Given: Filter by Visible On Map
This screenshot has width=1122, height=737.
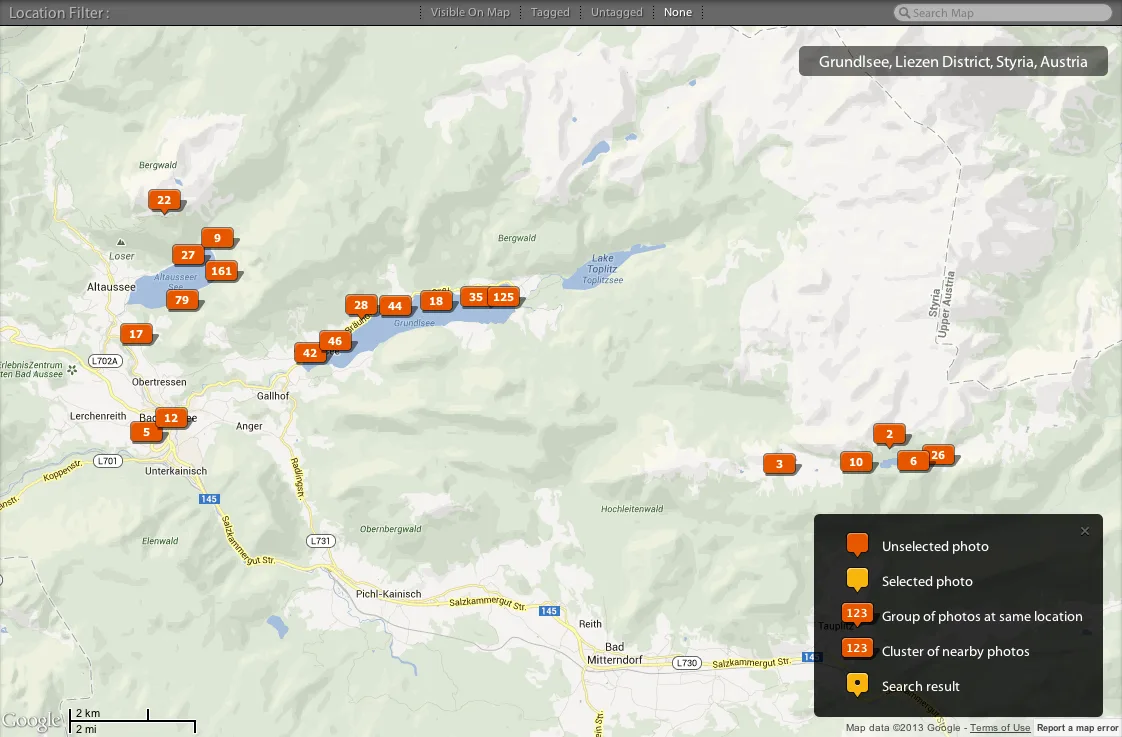Looking at the screenshot, I should click(x=470, y=12).
